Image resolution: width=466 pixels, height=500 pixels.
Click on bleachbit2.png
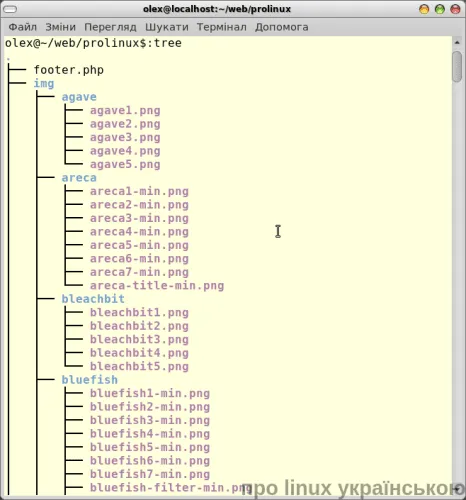click(139, 326)
